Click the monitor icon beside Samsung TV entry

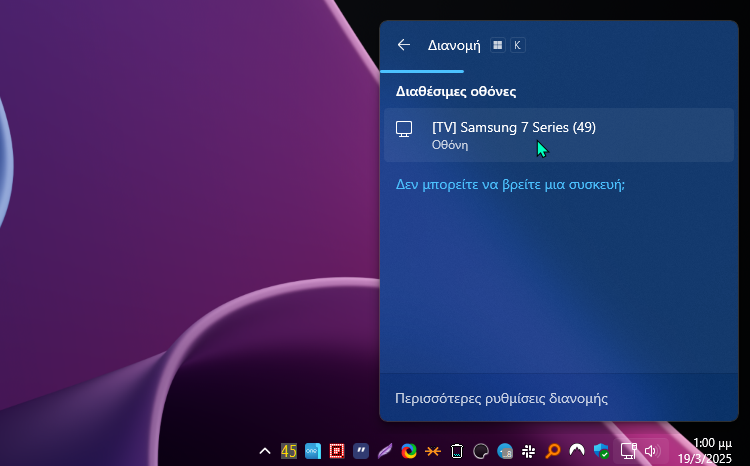pyautogui.click(x=404, y=129)
